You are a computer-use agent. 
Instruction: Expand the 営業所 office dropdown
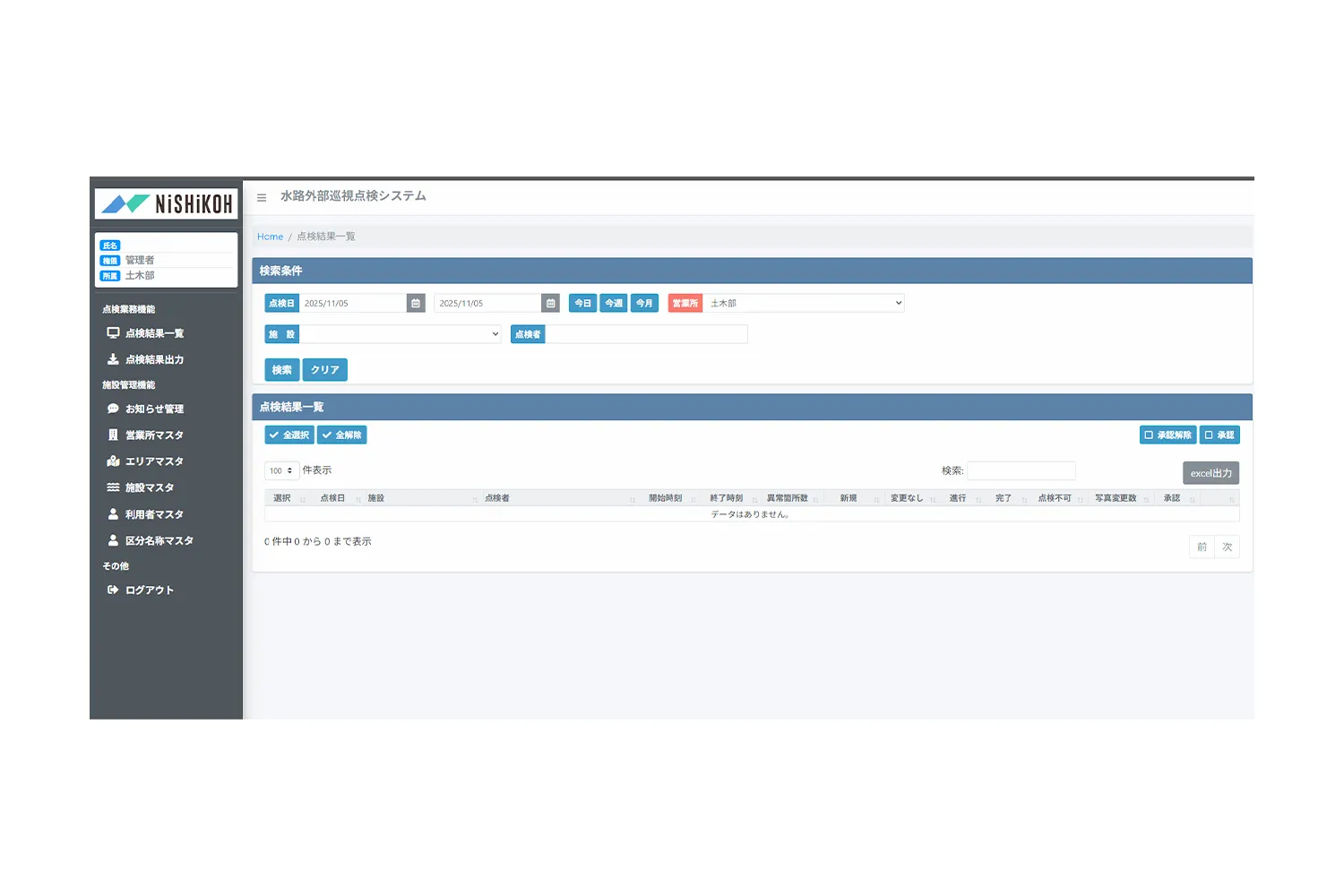[x=804, y=304]
